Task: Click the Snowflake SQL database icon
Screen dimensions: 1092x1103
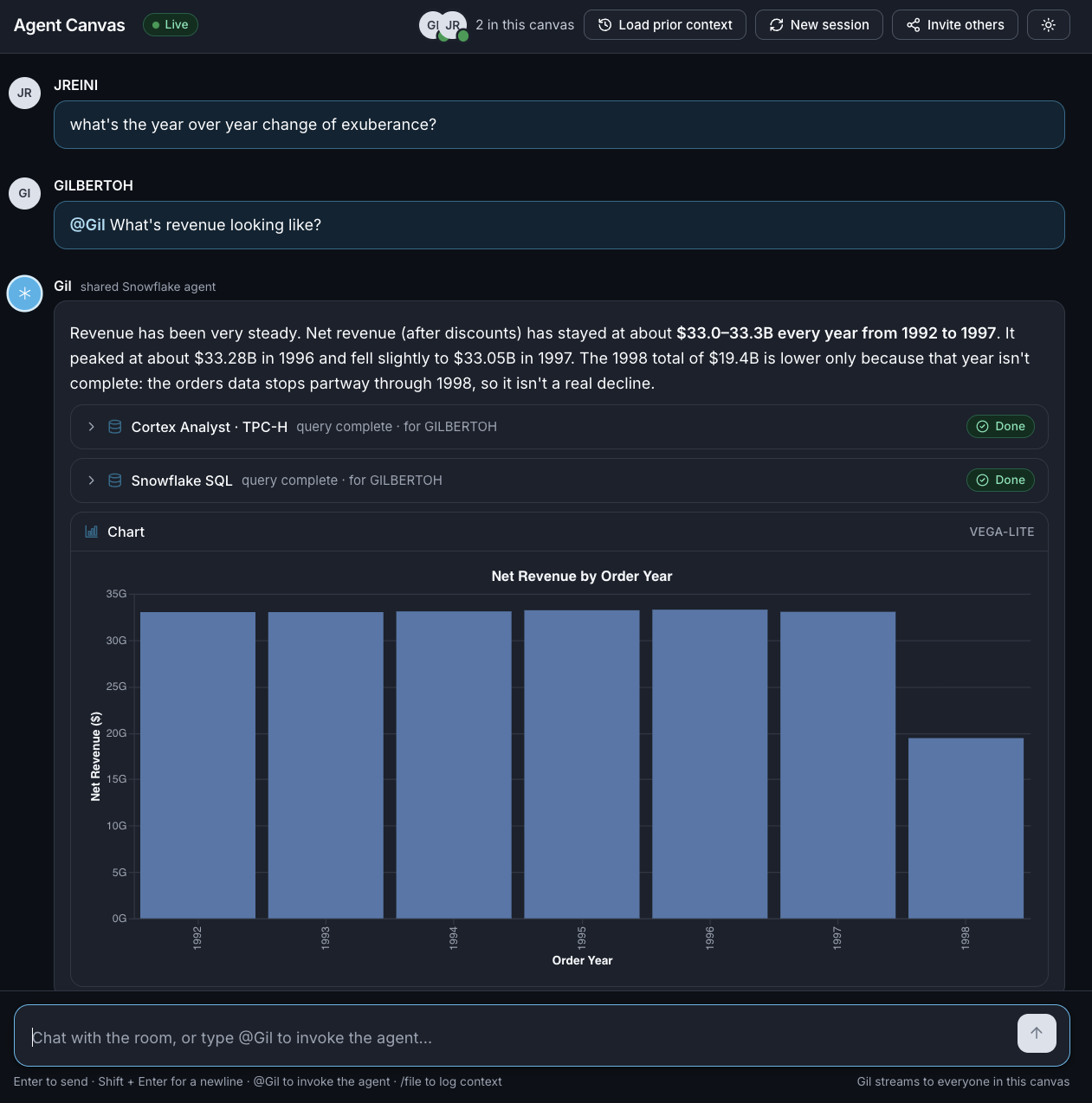Action: point(114,481)
